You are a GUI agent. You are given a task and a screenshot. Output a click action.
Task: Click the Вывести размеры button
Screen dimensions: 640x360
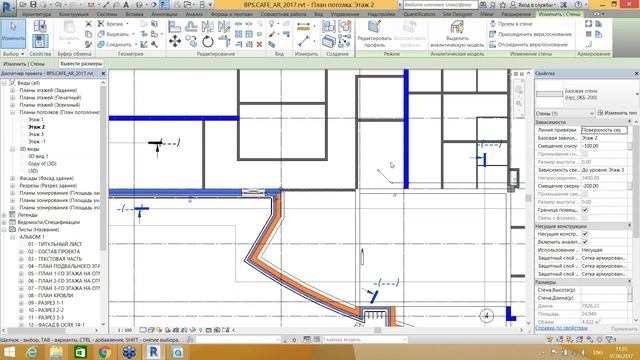[x=81, y=64]
